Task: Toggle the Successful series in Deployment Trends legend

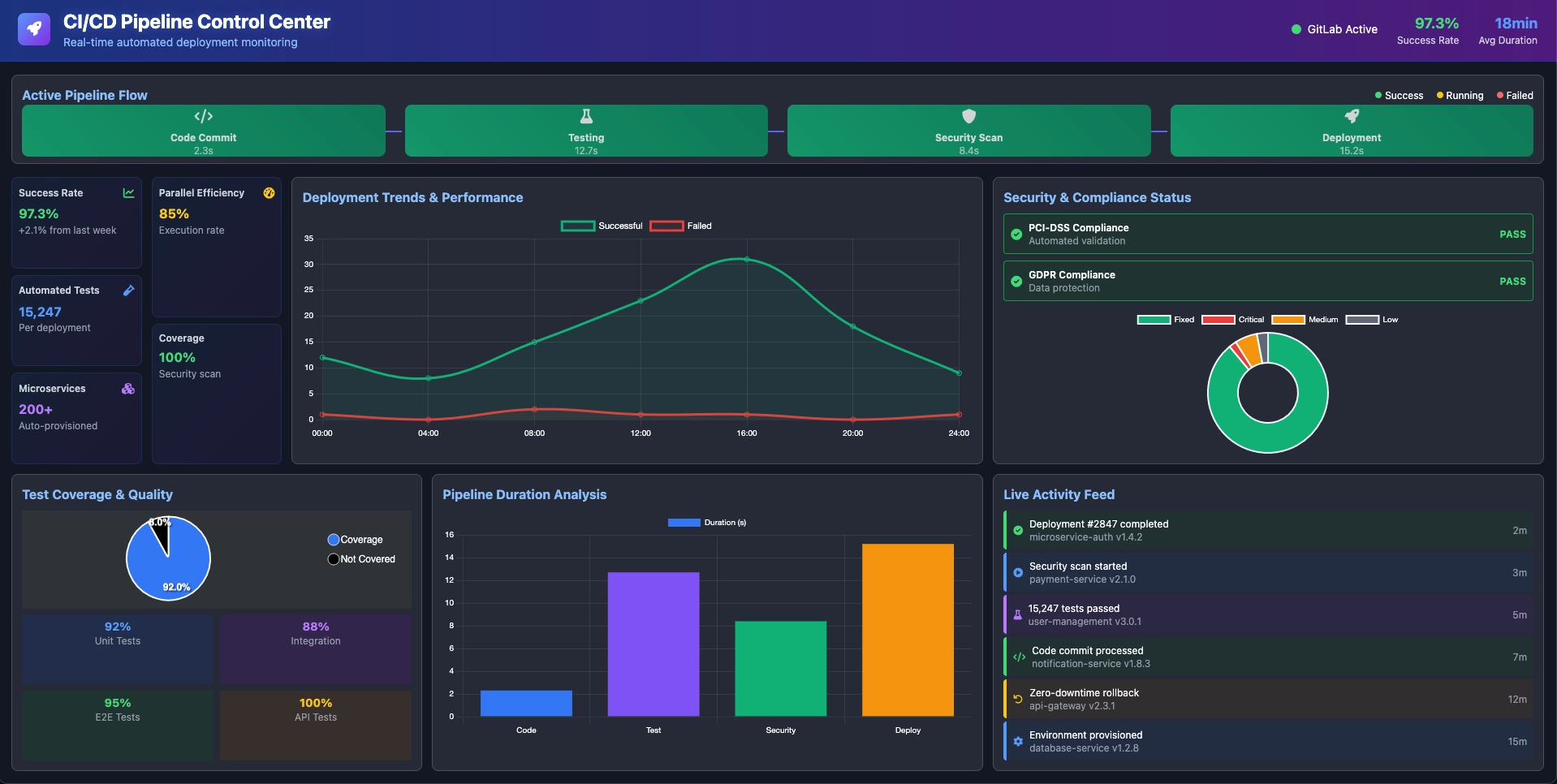Action: point(601,226)
